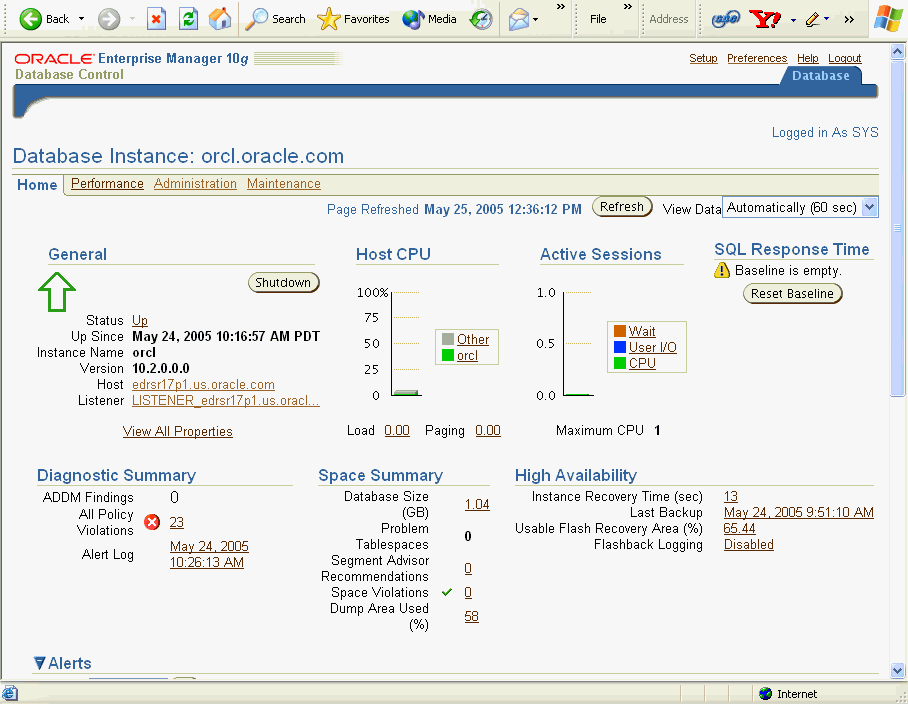Open the View Data refresh interval dropdown
Viewport: 908px width, 704px height.
(x=868, y=208)
